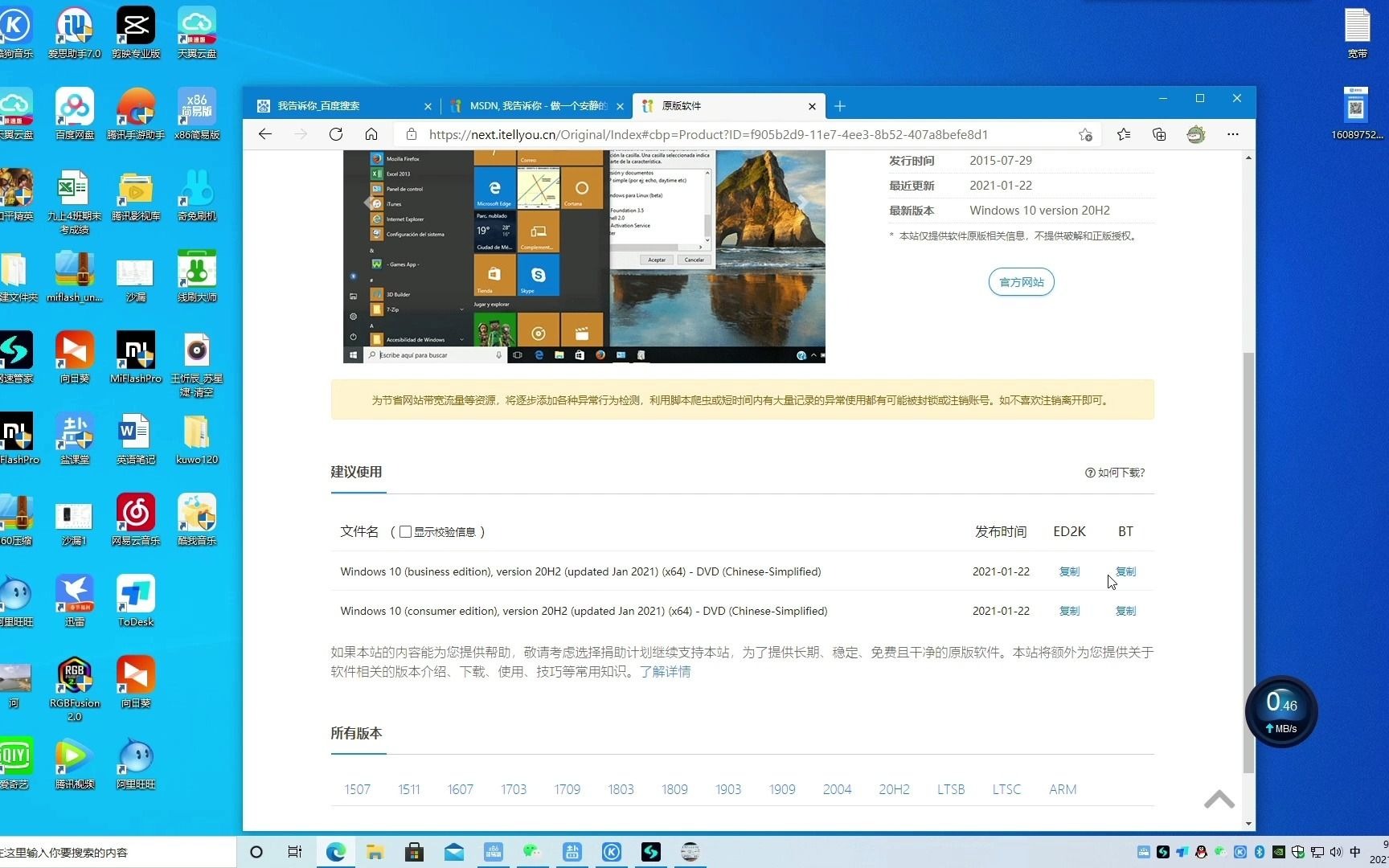Select version 1703
Screen dimensions: 1389x868
tap(514, 789)
